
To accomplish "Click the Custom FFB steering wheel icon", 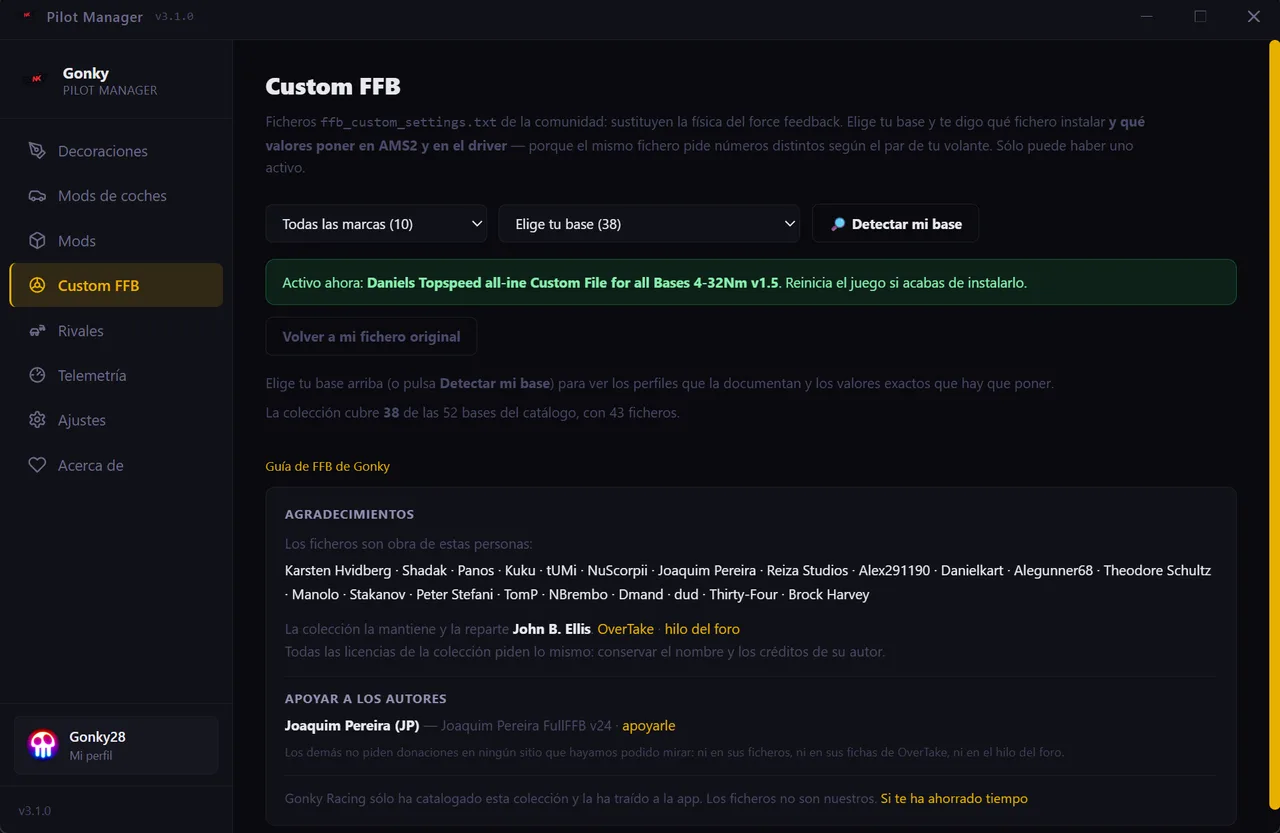I will pos(37,286).
